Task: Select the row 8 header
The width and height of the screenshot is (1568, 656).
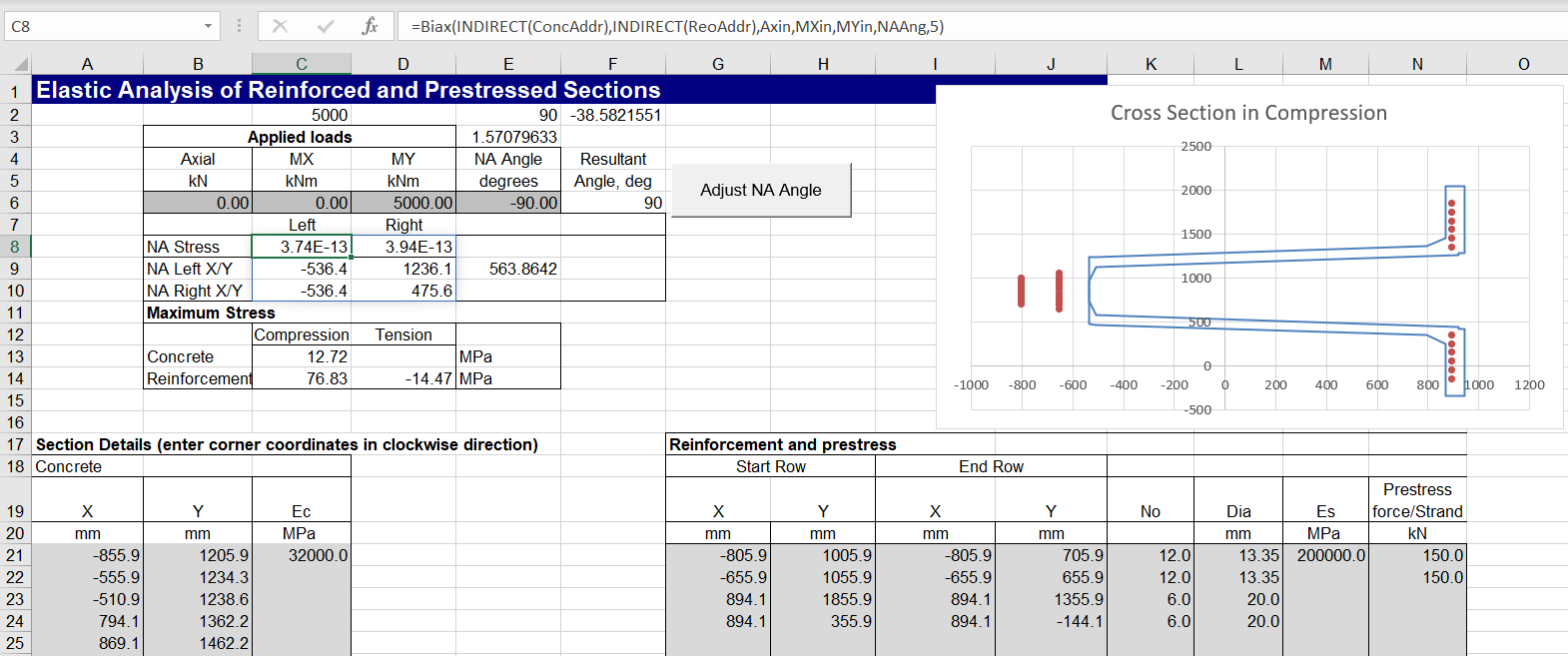Action: (x=15, y=247)
